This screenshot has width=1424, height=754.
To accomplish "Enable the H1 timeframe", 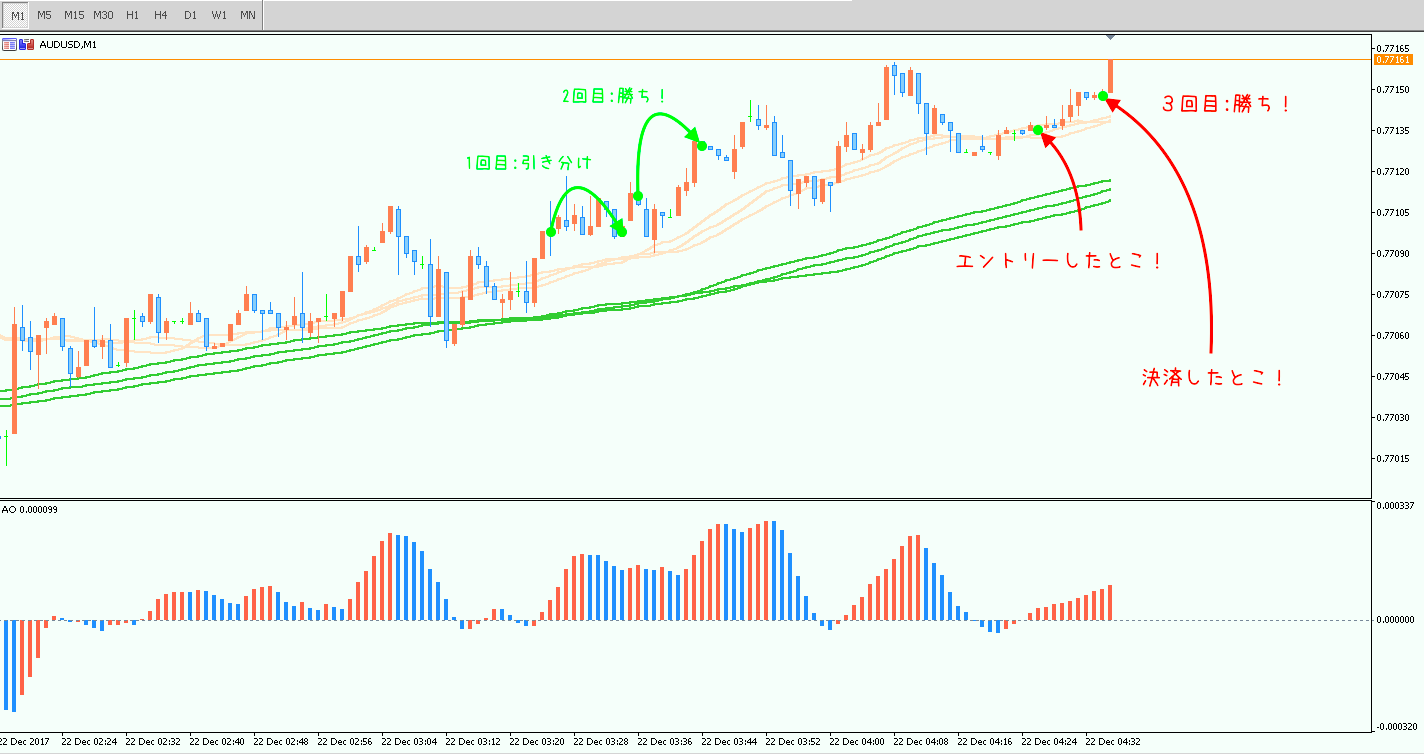I will point(132,15).
